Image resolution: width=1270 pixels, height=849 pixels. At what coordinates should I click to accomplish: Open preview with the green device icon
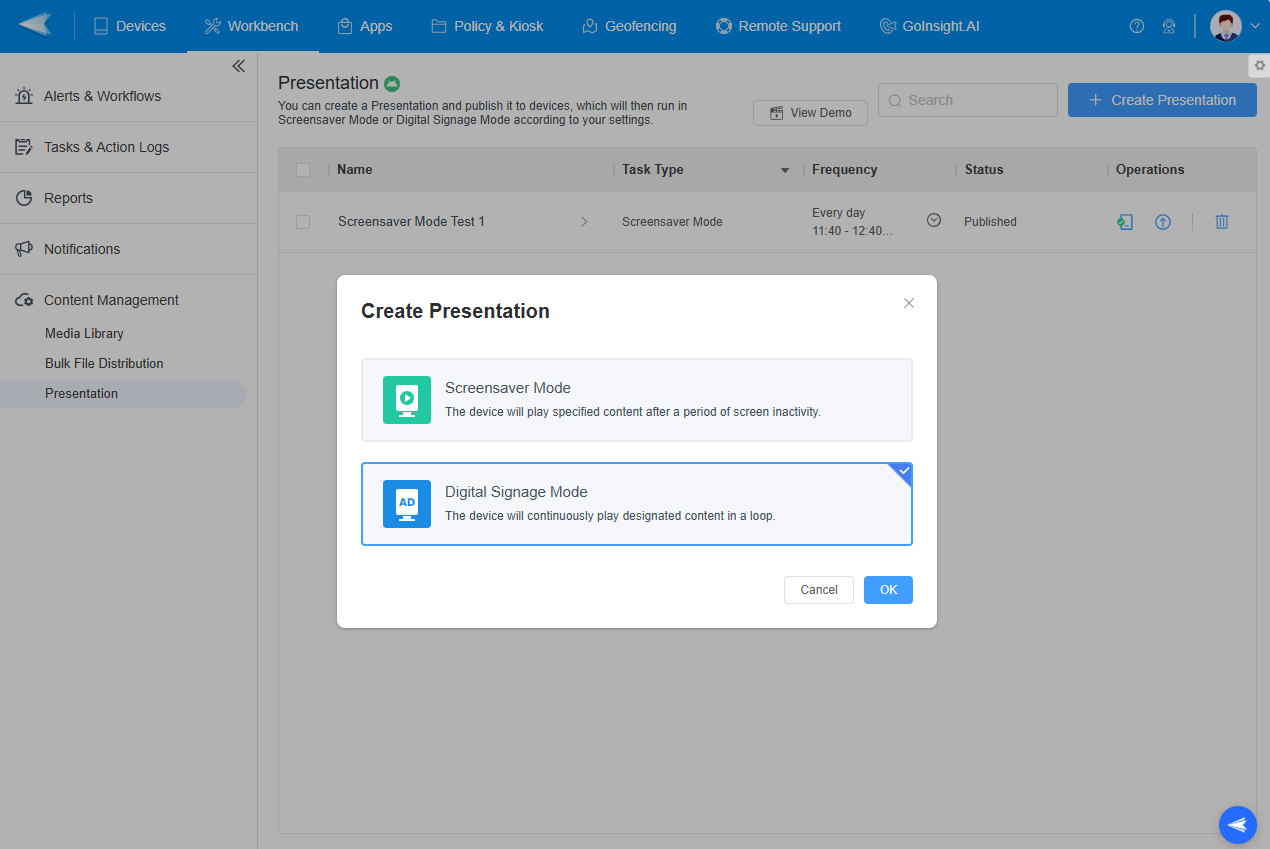pyautogui.click(x=1125, y=221)
